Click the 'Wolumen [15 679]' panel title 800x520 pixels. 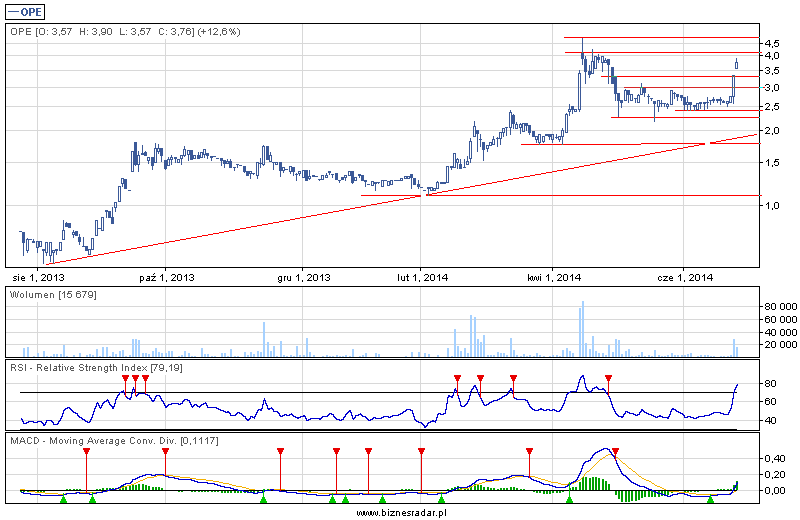[53, 295]
